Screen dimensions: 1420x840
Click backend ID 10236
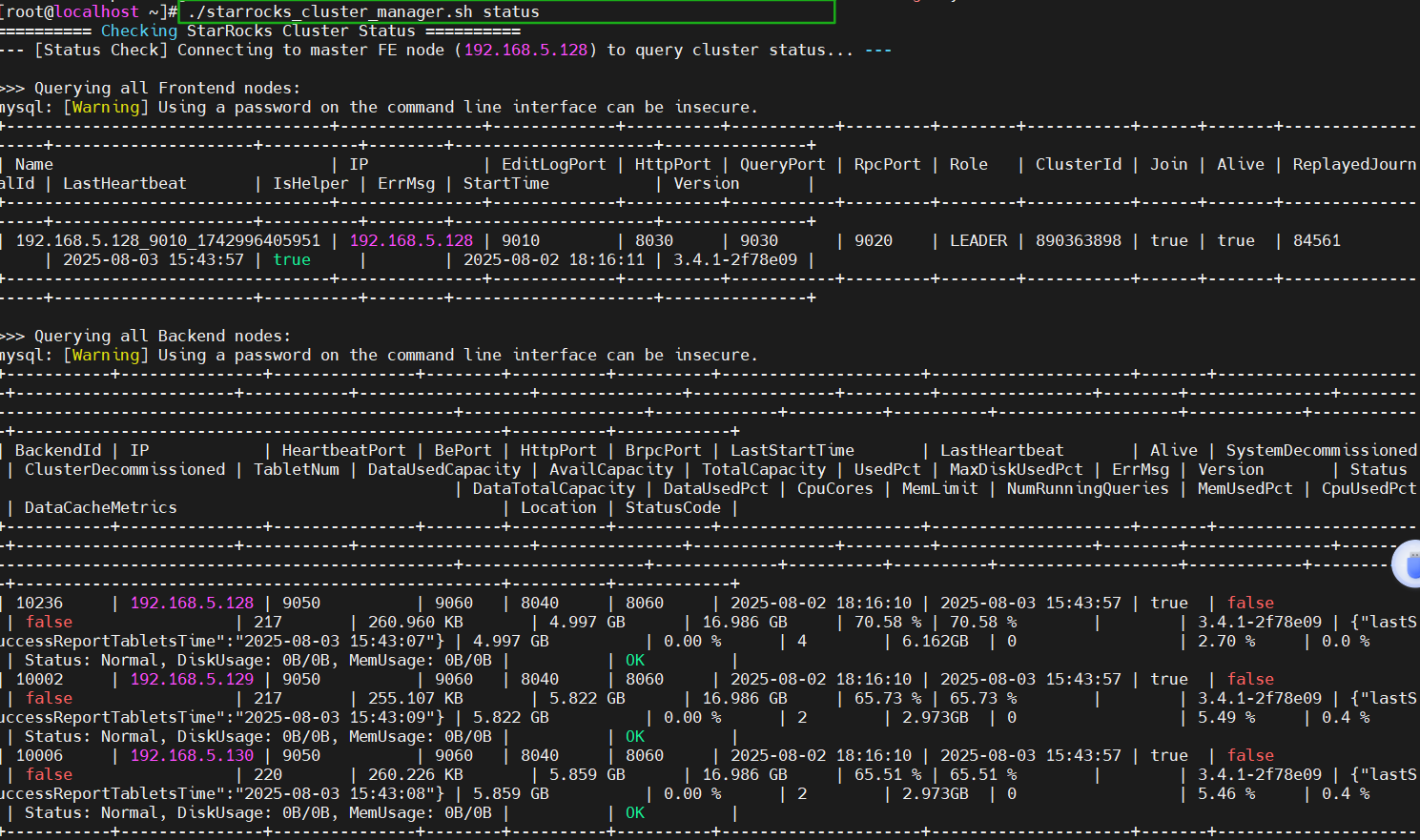(39, 603)
